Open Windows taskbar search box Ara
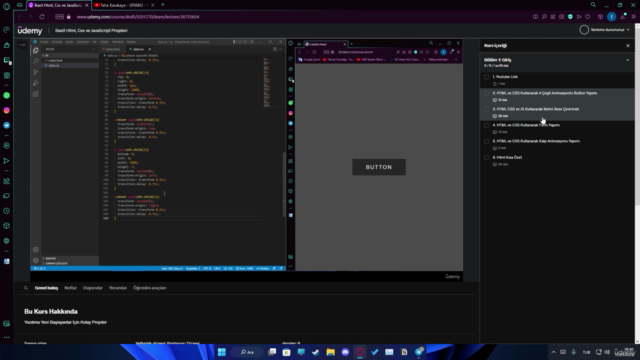The width and height of the screenshot is (640, 360). point(247,352)
